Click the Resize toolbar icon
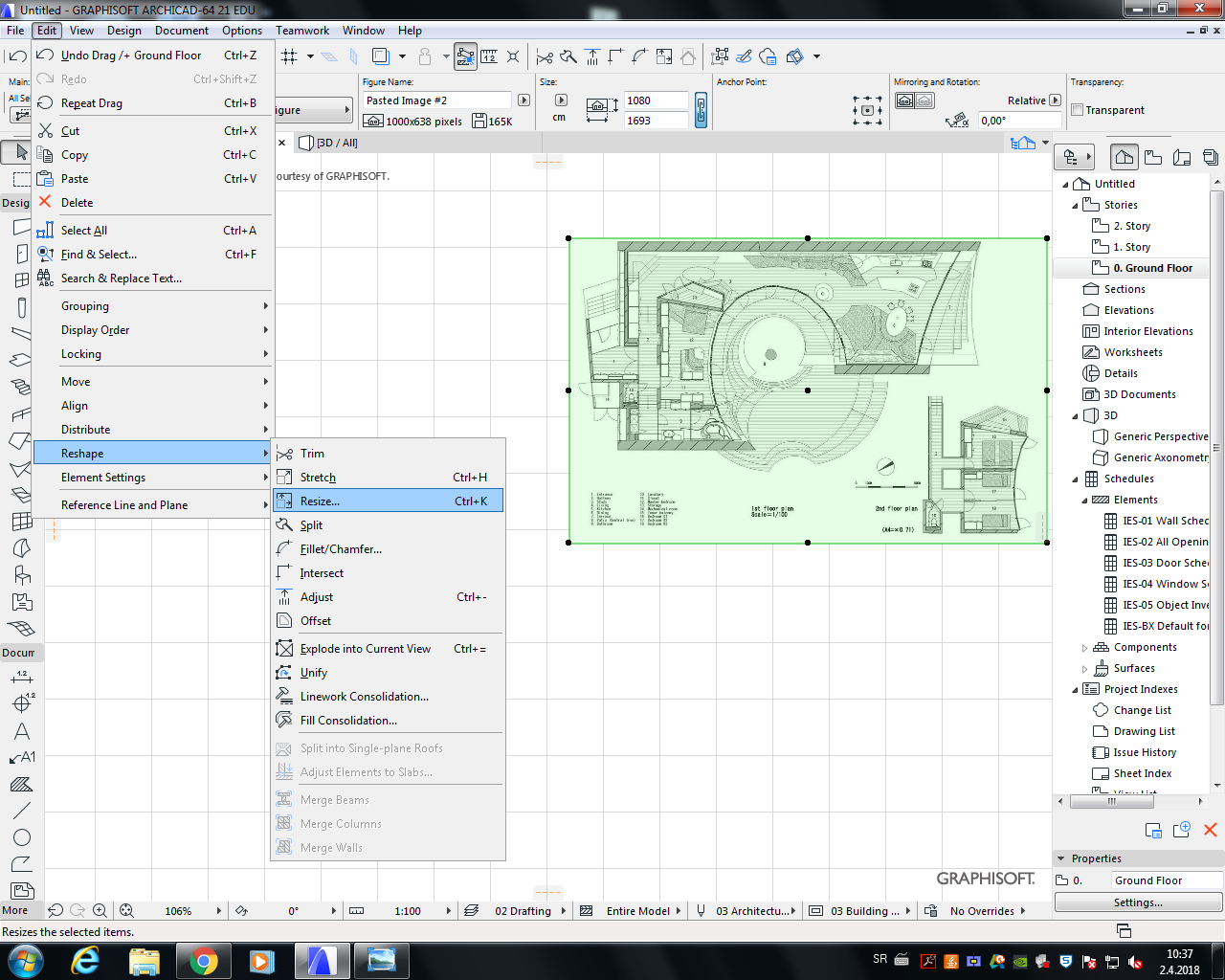The width and height of the screenshot is (1225, 980). click(x=663, y=56)
